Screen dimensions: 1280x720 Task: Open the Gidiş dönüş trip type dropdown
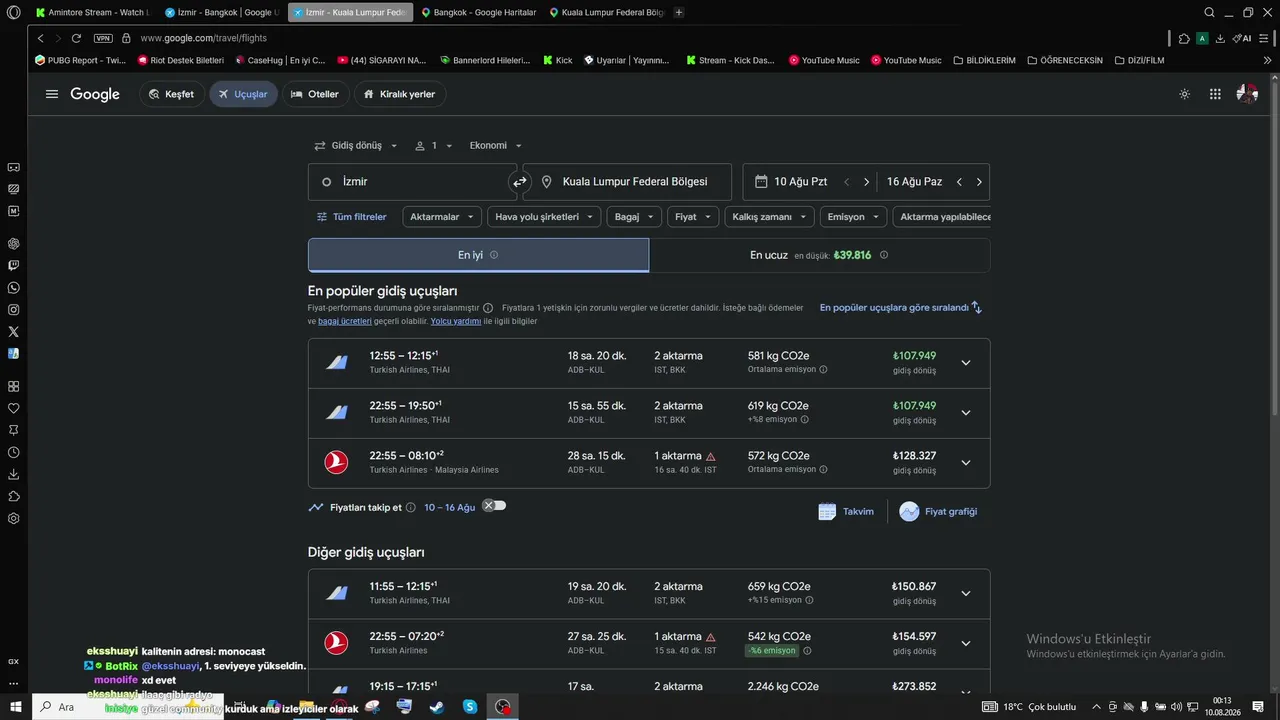pos(356,146)
